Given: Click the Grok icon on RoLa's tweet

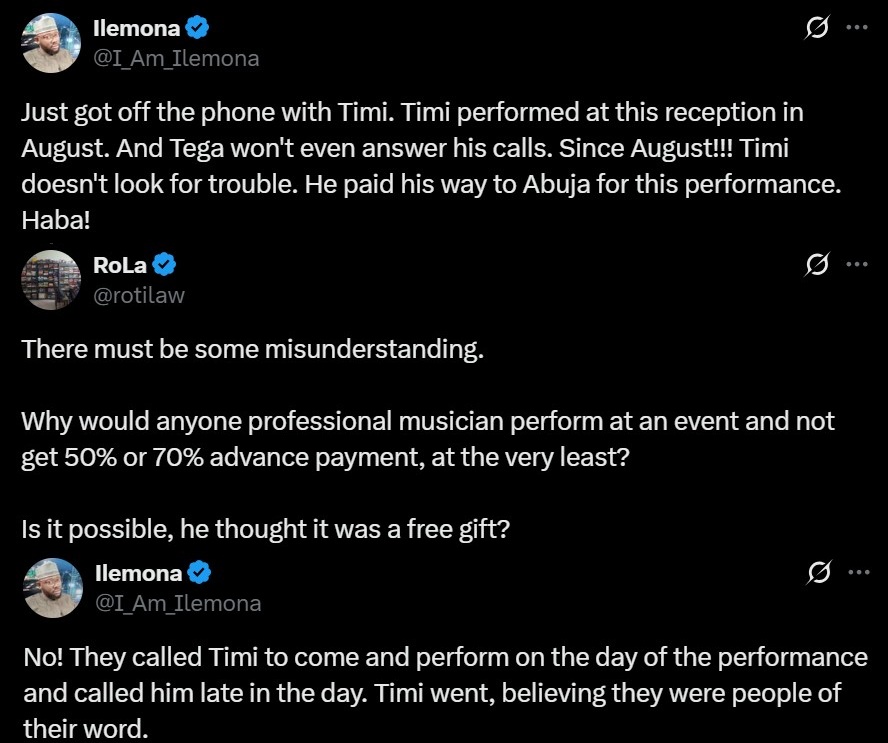Looking at the screenshot, I should [817, 264].
